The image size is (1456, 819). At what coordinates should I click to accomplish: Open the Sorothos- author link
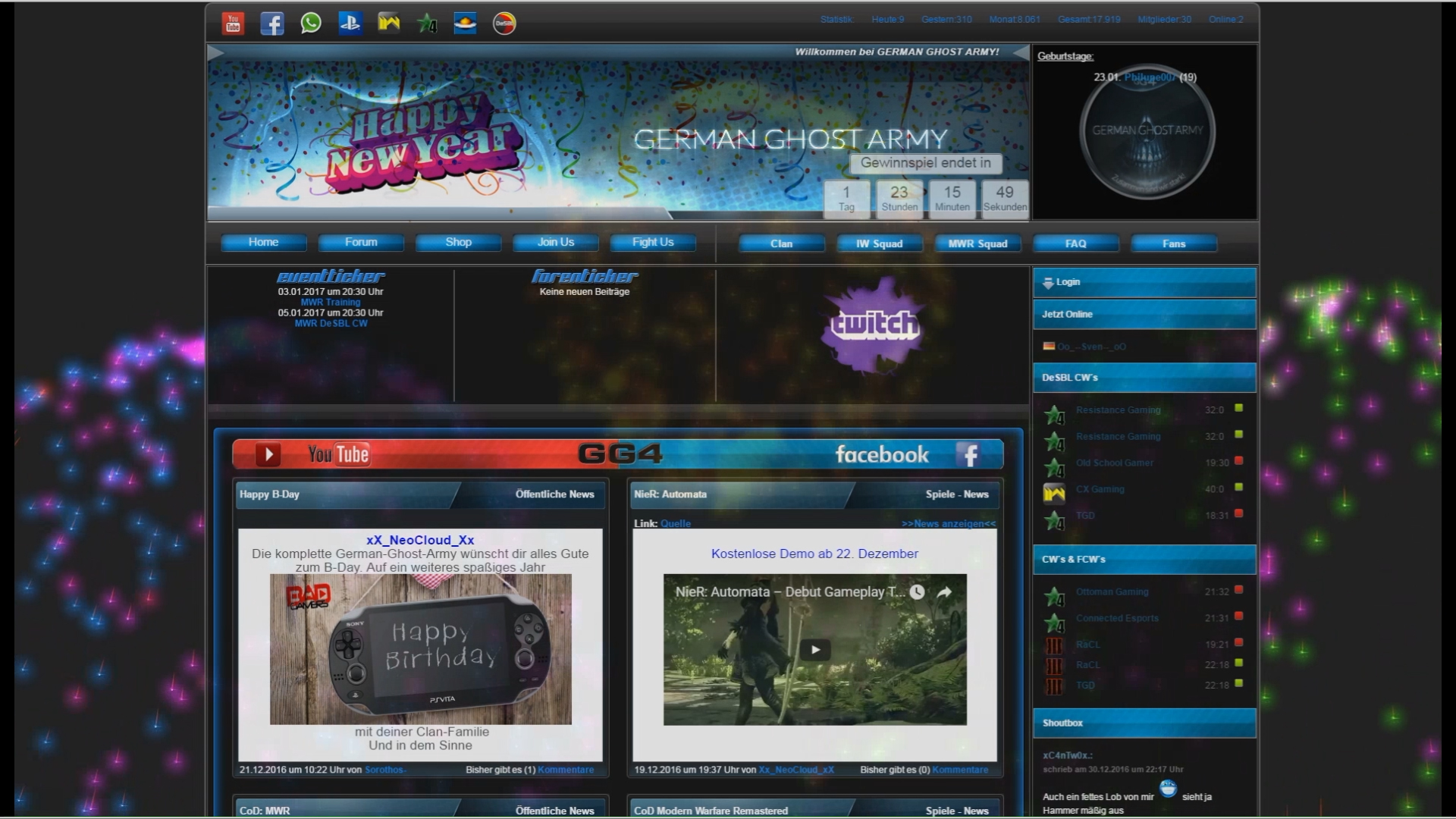pos(385,770)
